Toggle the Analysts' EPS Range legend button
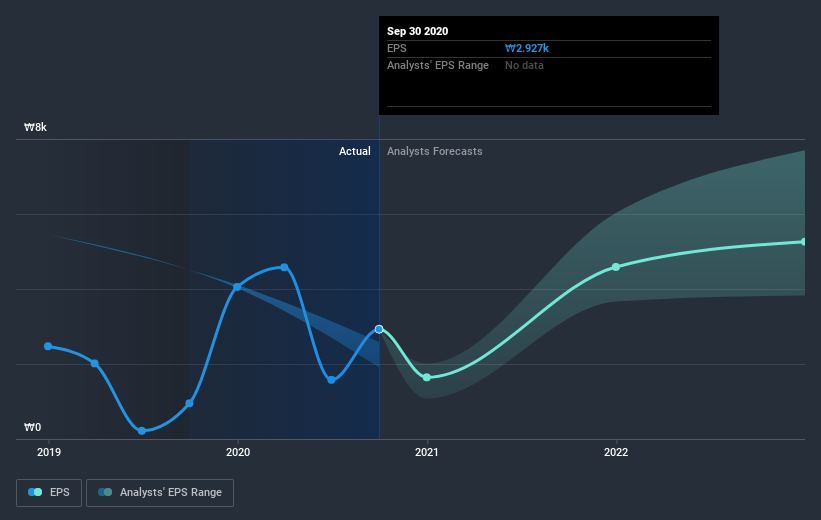 pos(160,492)
